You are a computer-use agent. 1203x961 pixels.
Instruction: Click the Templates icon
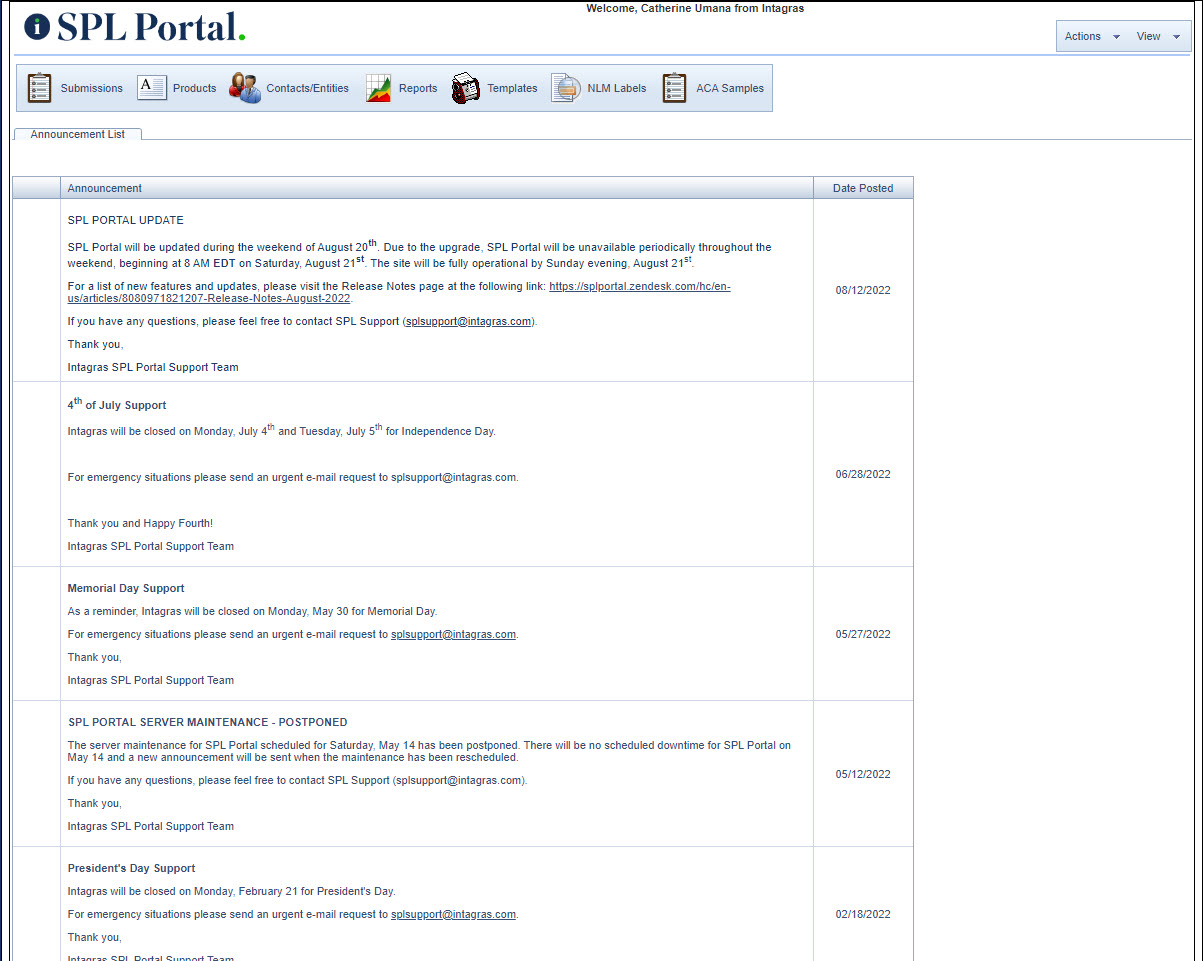(465, 88)
